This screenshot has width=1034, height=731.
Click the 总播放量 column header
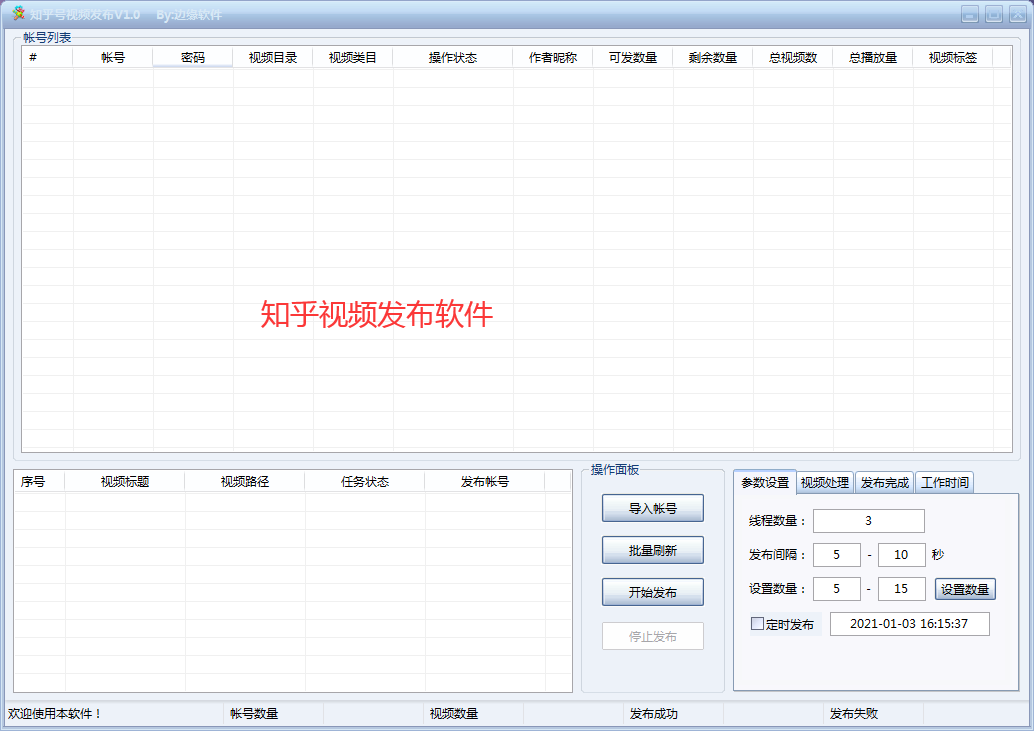tap(873, 57)
